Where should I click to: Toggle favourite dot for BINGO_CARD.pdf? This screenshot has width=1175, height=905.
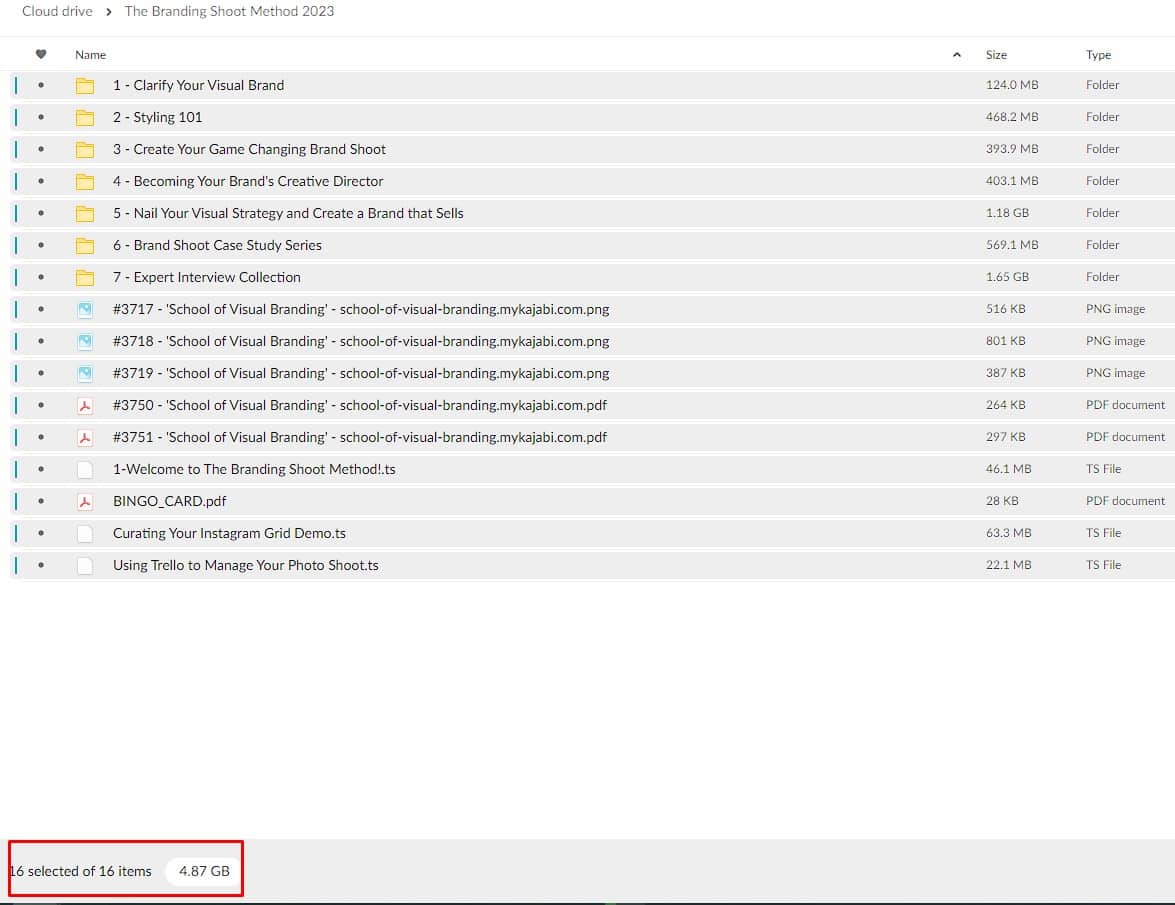(x=41, y=501)
